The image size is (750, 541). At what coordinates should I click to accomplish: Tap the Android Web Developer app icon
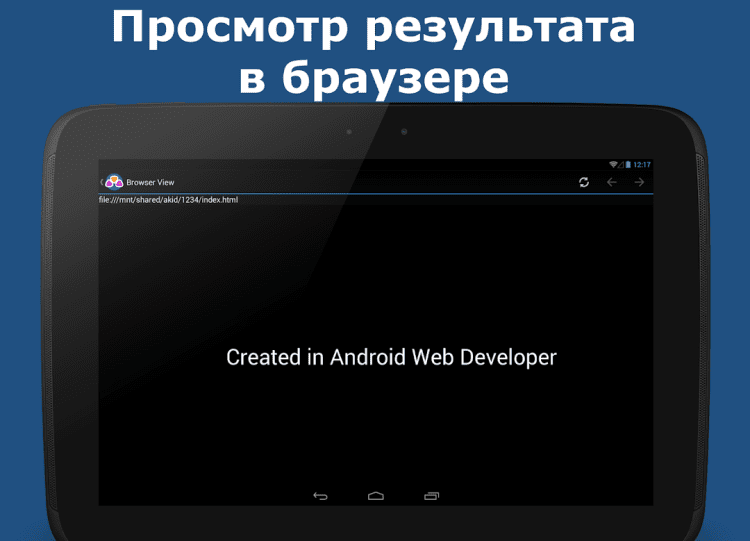pos(114,182)
